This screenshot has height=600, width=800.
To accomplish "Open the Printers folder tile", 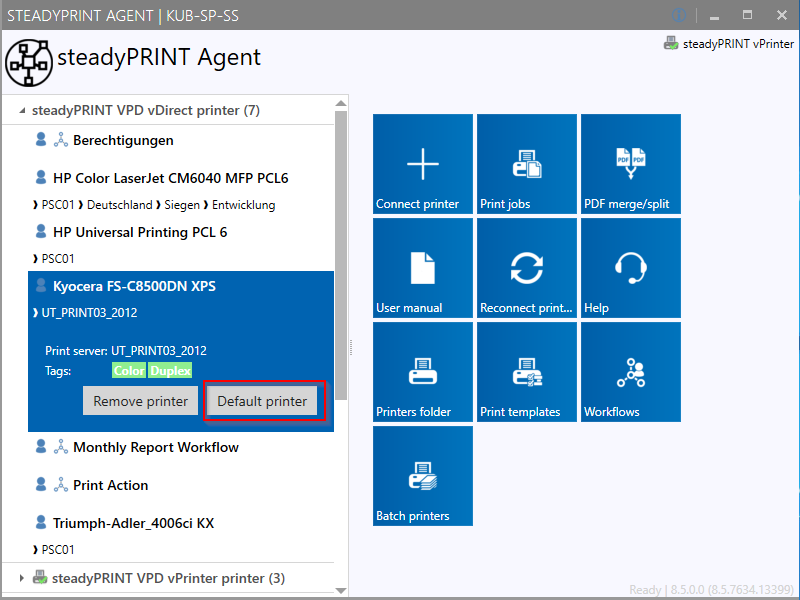I will click(423, 372).
